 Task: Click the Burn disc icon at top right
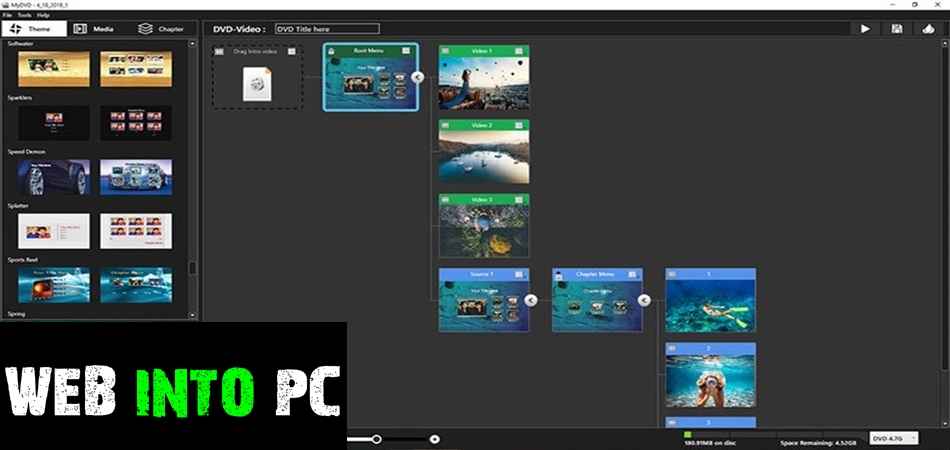pos(928,29)
